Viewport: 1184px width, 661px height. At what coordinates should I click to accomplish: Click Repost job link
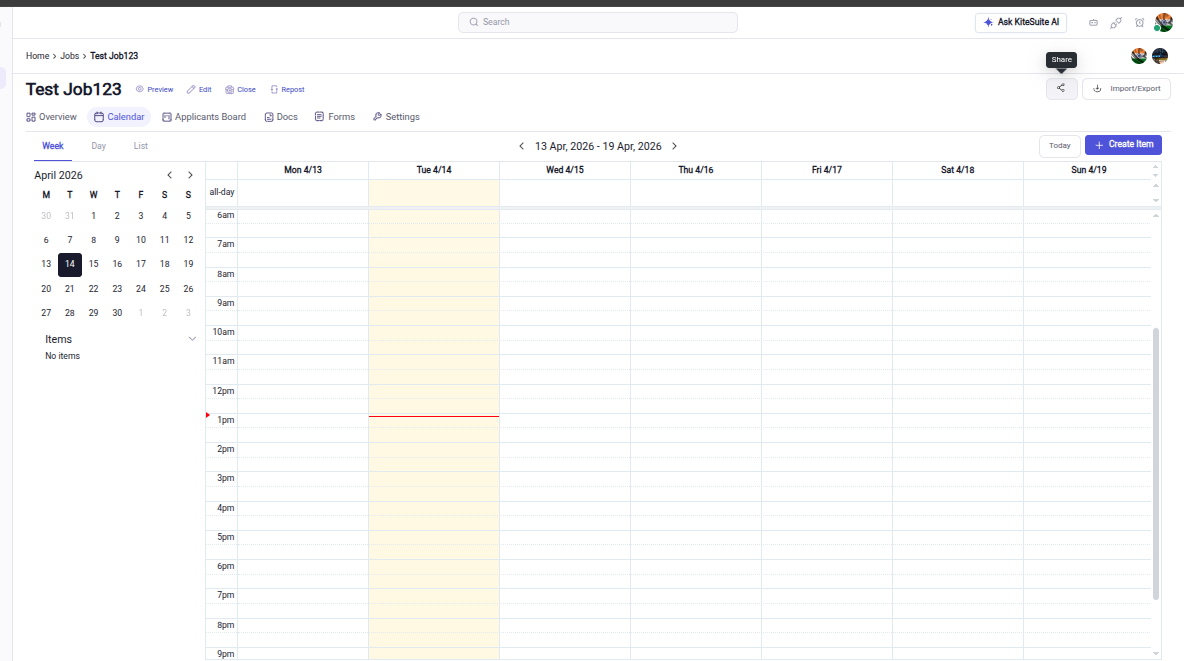pyautogui.click(x=287, y=89)
